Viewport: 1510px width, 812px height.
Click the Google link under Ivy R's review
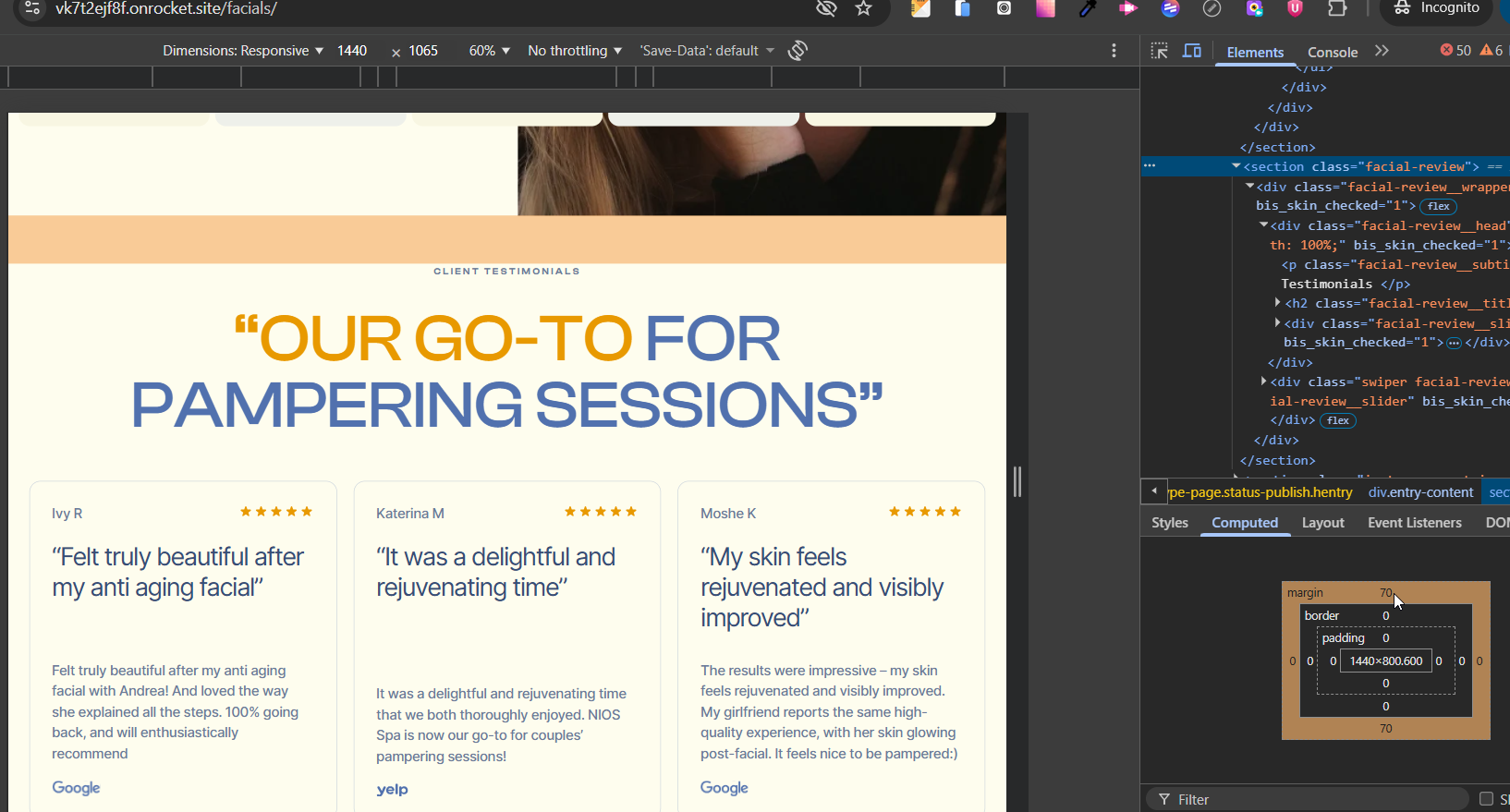(x=76, y=788)
